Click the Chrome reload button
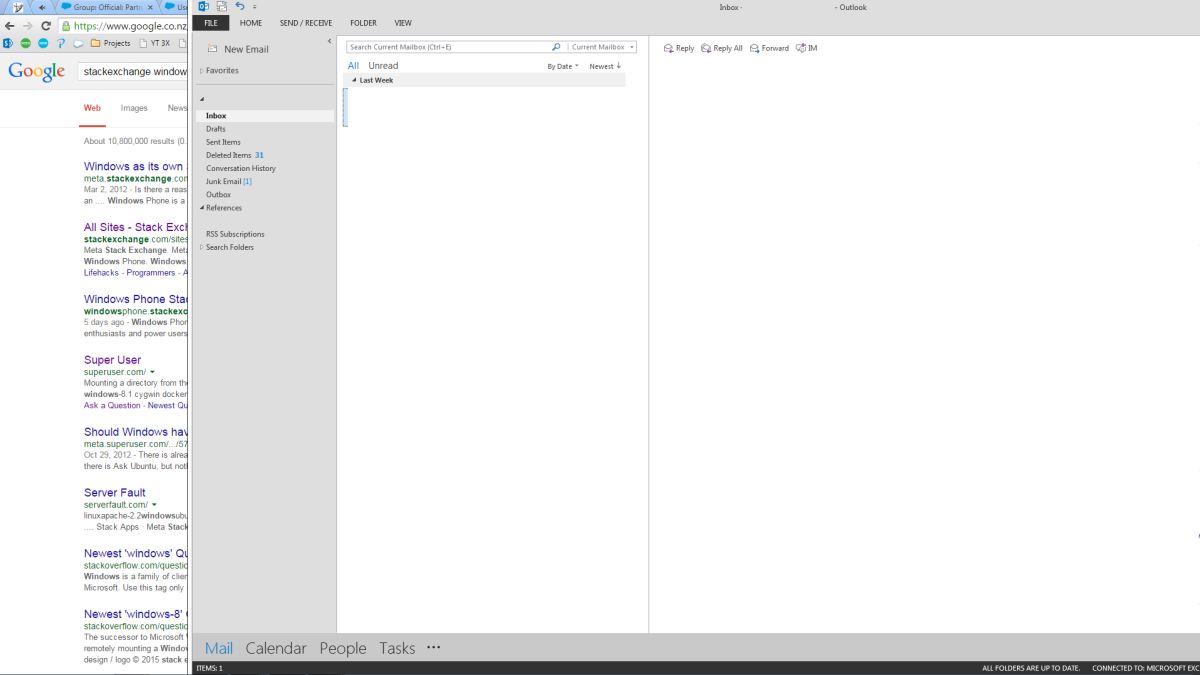The width and height of the screenshot is (1200, 675). [x=45, y=26]
